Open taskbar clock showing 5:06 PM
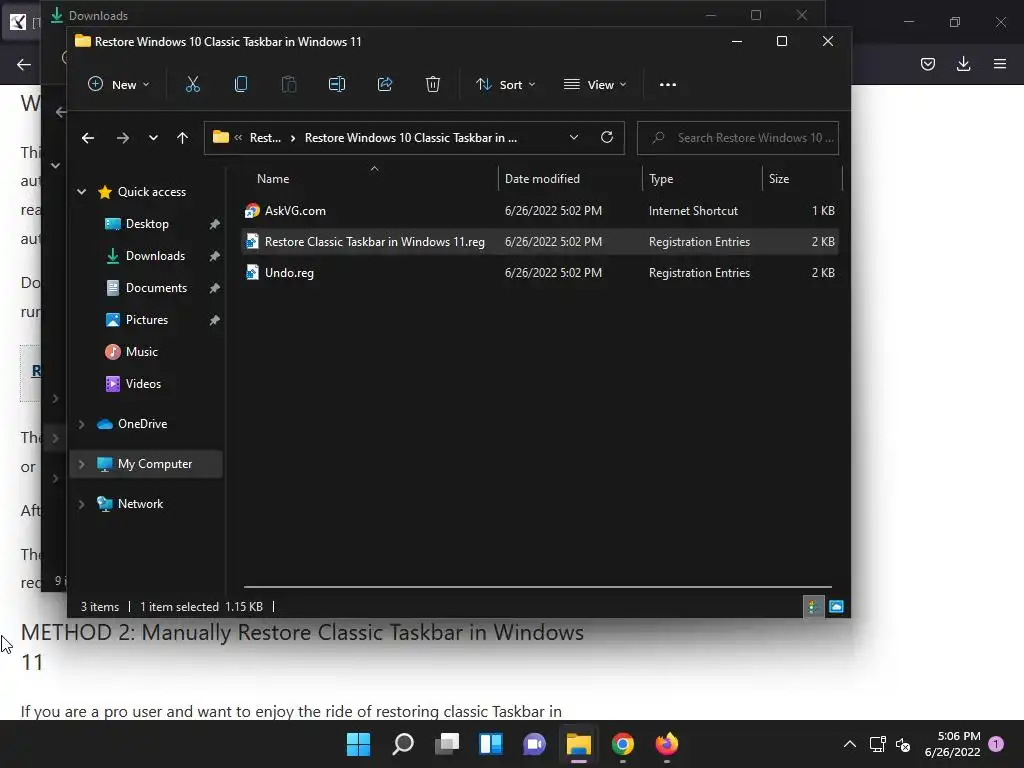This screenshot has width=1024, height=768. pyautogui.click(x=952, y=744)
